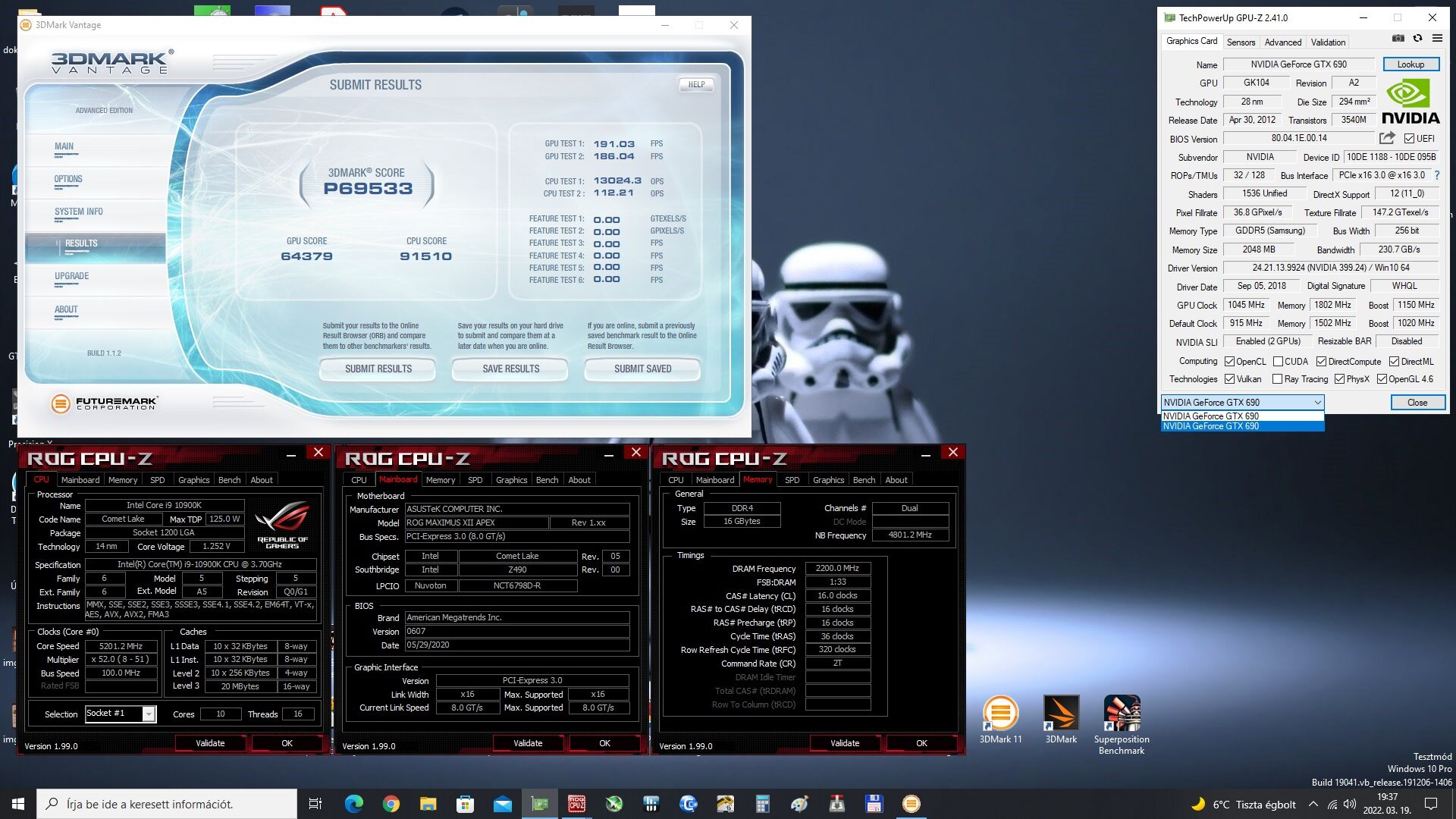Click OK in the CPU-Z Mainboard window
This screenshot has height=819, width=1456.
604,743
